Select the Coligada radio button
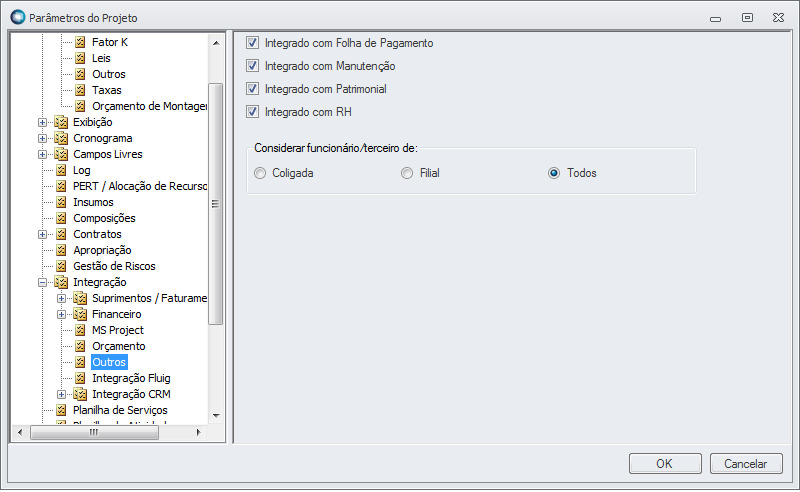Viewport: 800px width, 492px height. pos(261,173)
